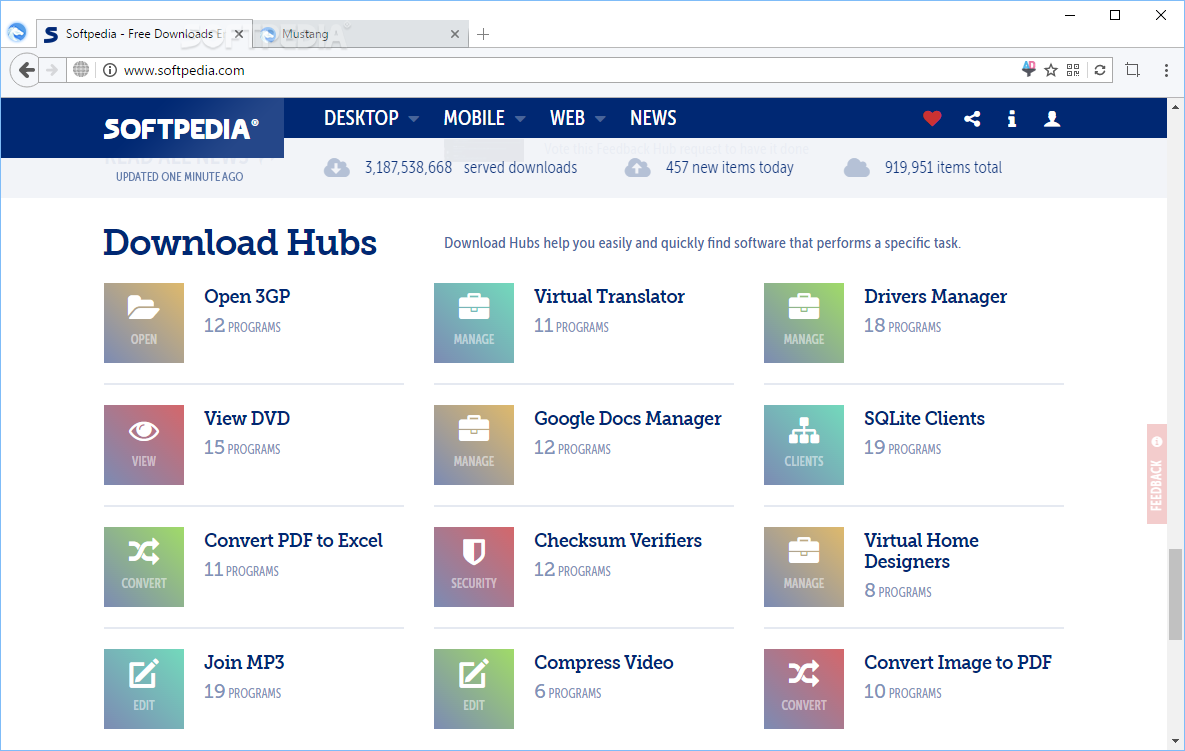
Task: Close the Softpedia browser tab
Action: 239,34
